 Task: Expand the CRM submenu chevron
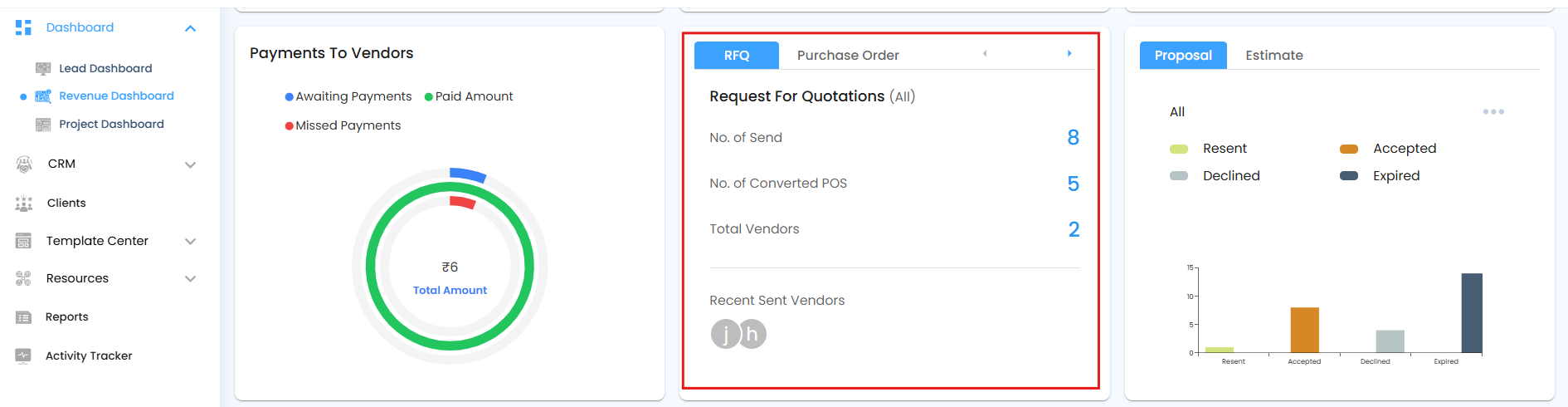click(190, 164)
